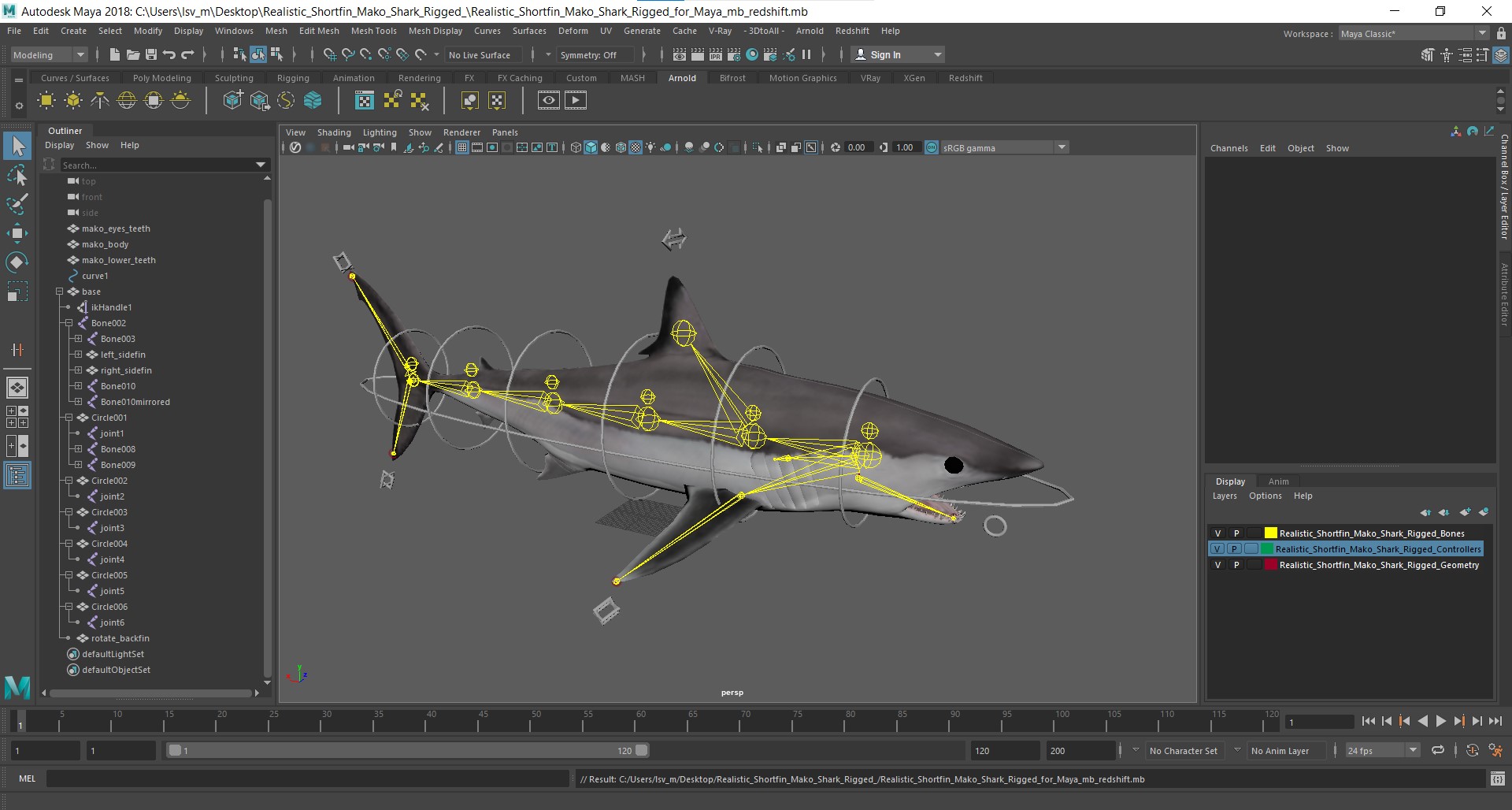Open the sRGB gamma view transform dropdown
This screenshot has width=1512, height=810.
tap(1004, 147)
